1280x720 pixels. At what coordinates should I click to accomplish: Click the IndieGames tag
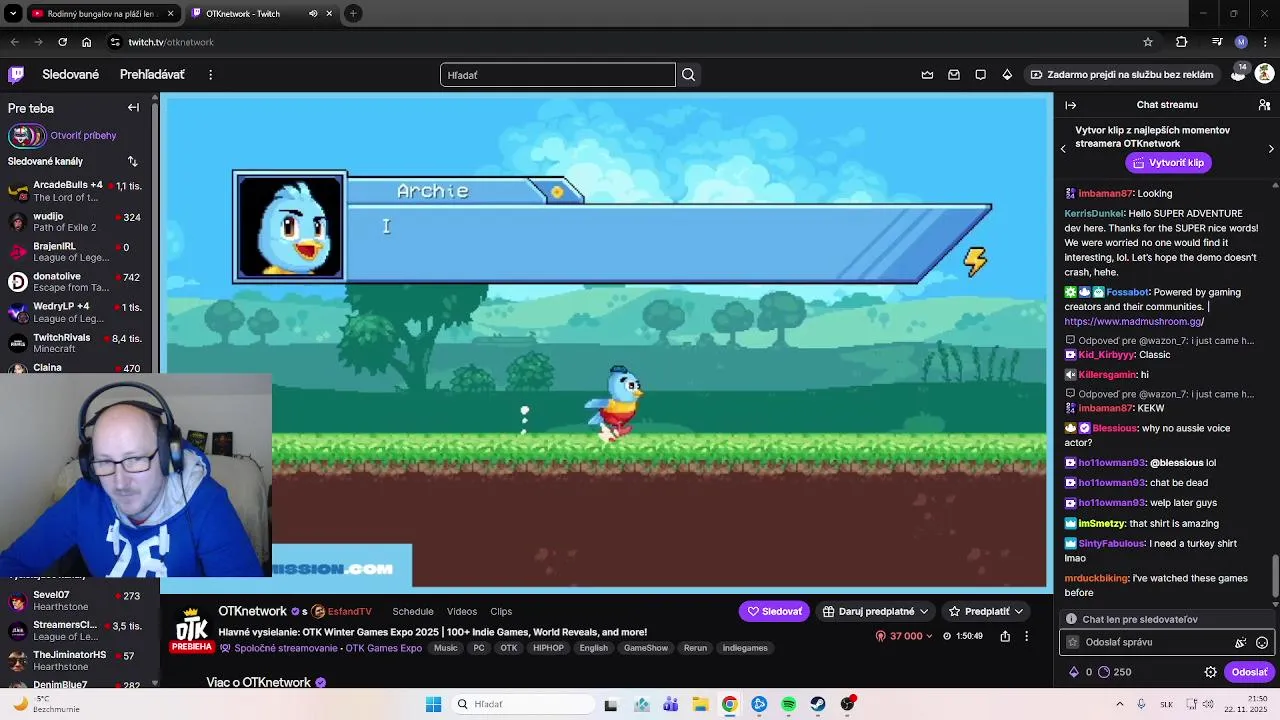tap(745, 648)
